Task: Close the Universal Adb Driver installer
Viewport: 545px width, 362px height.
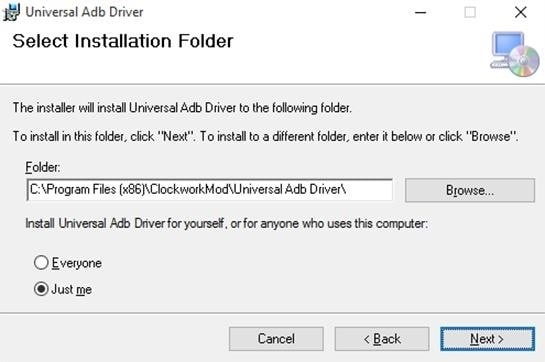Action: tap(521, 13)
